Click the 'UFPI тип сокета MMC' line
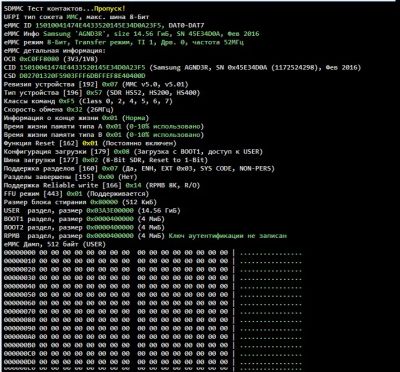Viewport: 400px width, 372px height. (x=76, y=17)
